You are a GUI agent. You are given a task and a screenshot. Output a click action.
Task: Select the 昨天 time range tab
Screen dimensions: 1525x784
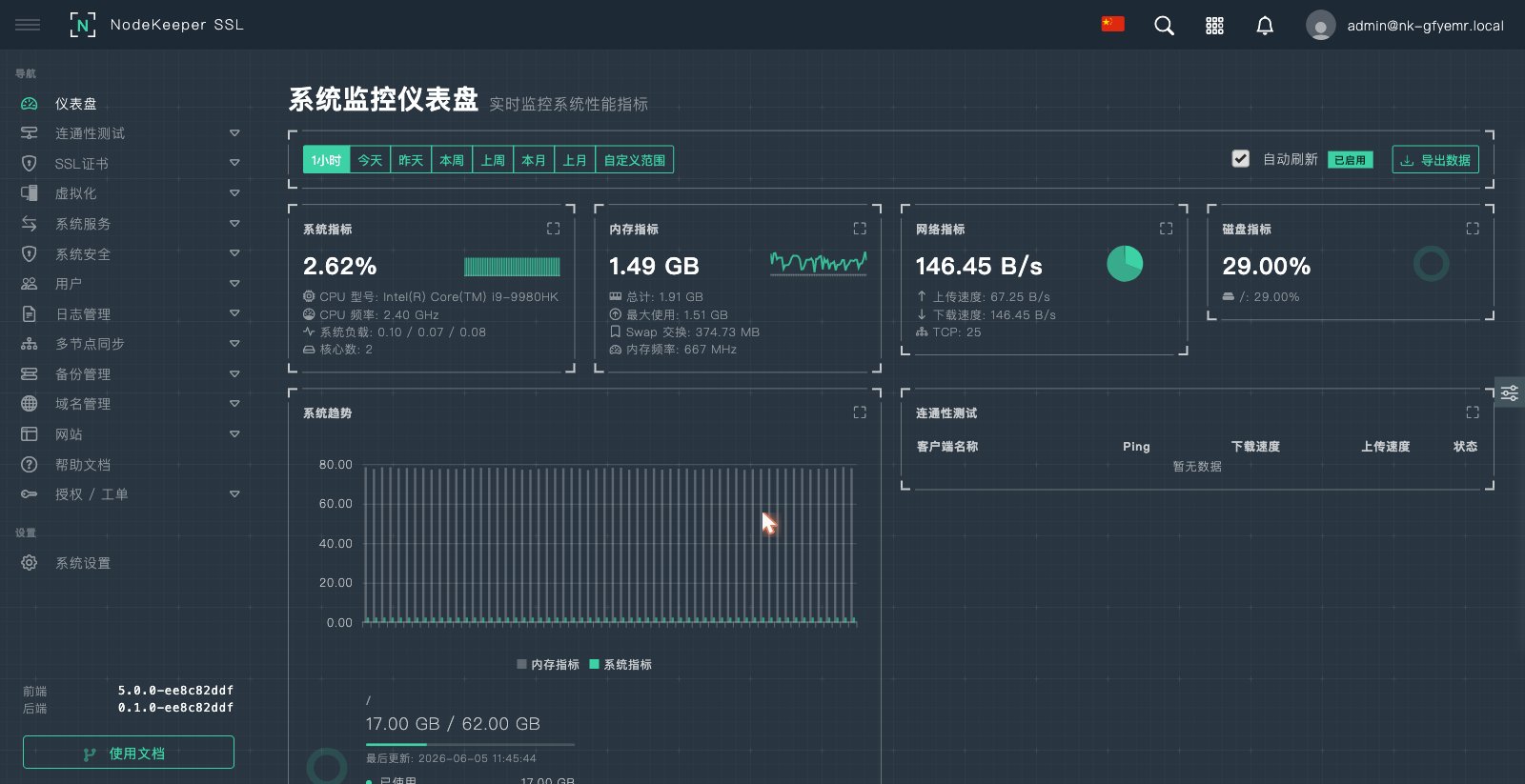(411, 160)
